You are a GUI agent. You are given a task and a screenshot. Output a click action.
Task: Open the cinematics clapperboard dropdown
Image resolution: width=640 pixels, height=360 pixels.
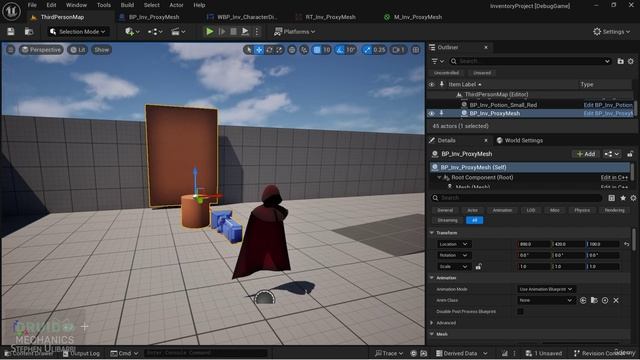click(x=178, y=31)
